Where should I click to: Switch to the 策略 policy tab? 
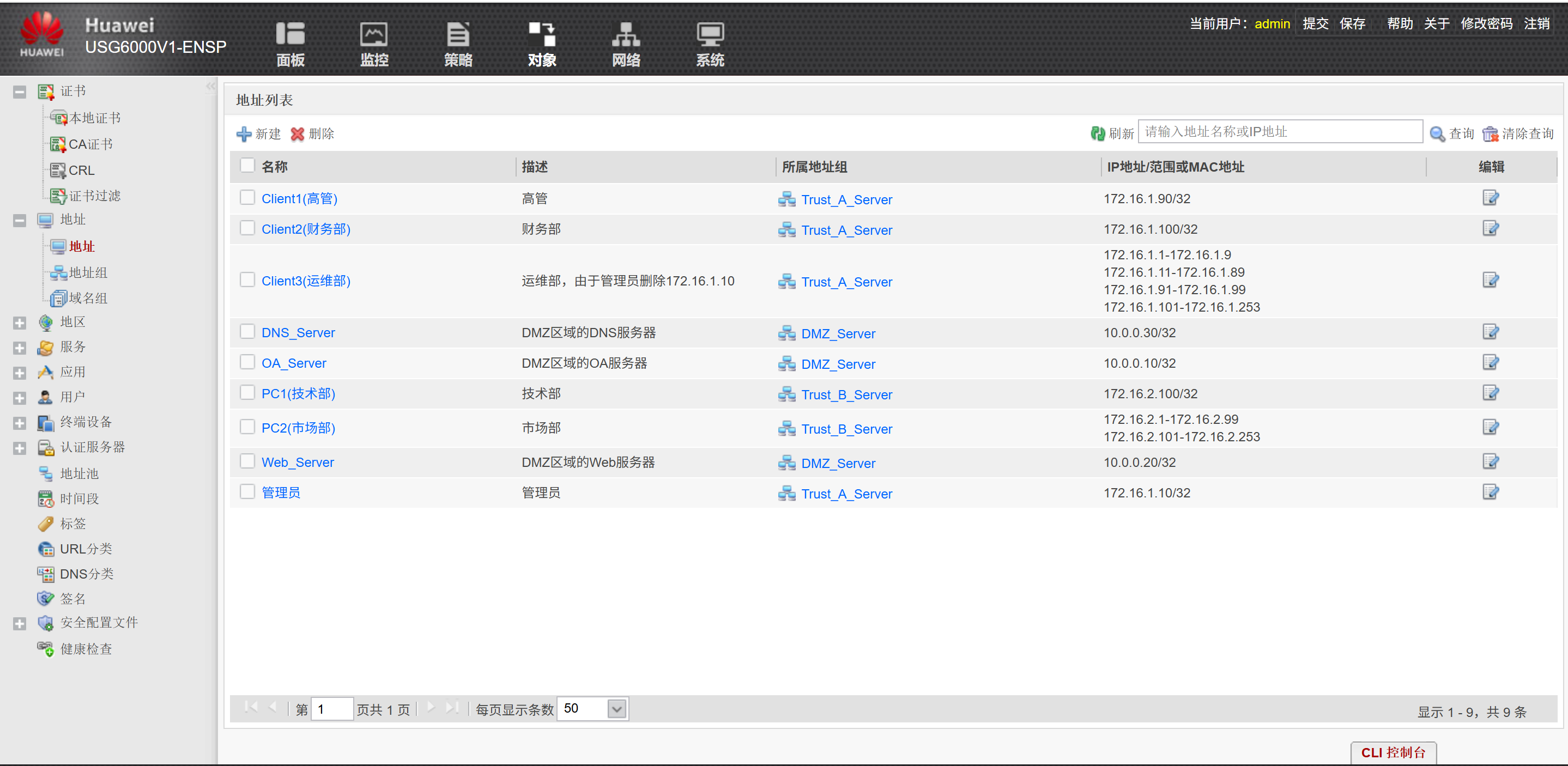(458, 35)
